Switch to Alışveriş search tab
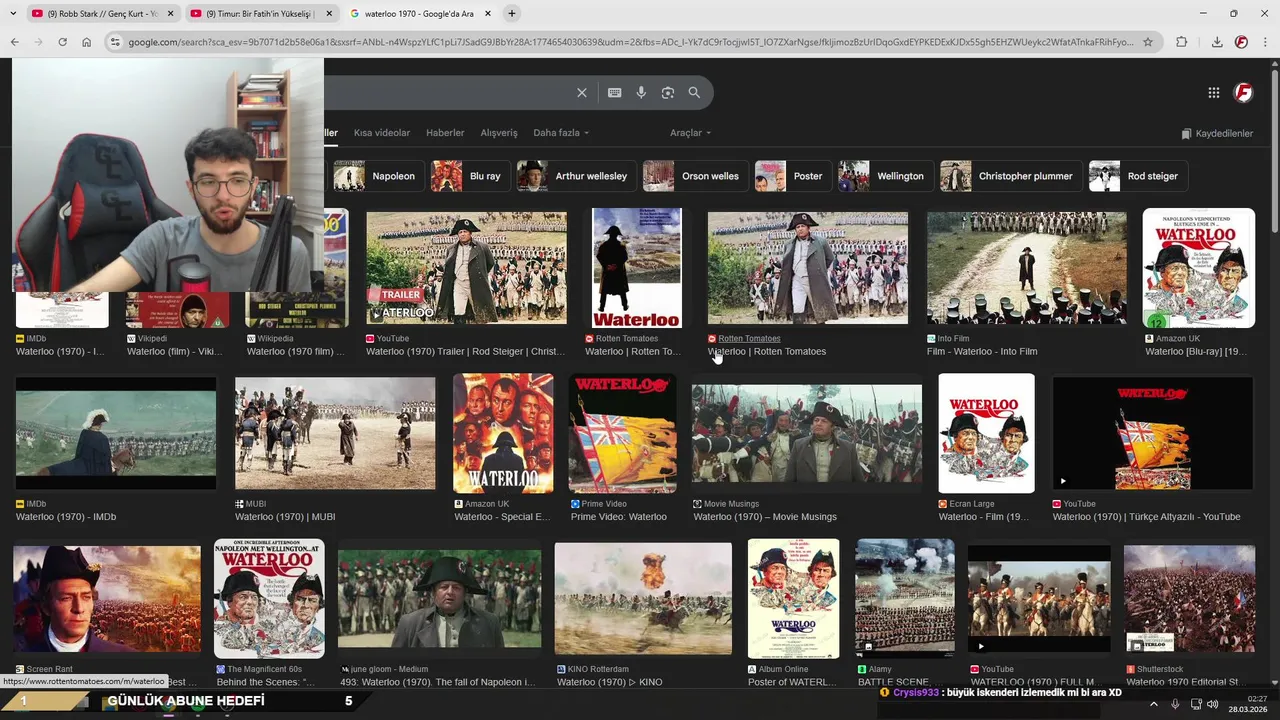Viewport: 1280px width, 720px height. tap(499, 133)
